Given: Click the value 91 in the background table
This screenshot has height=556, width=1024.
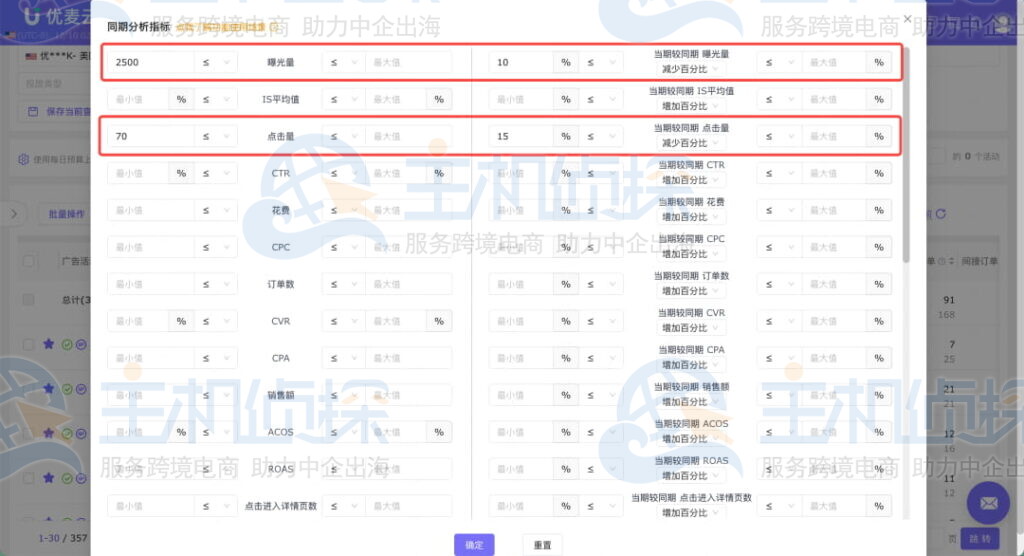Looking at the screenshot, I should (949, 300).
